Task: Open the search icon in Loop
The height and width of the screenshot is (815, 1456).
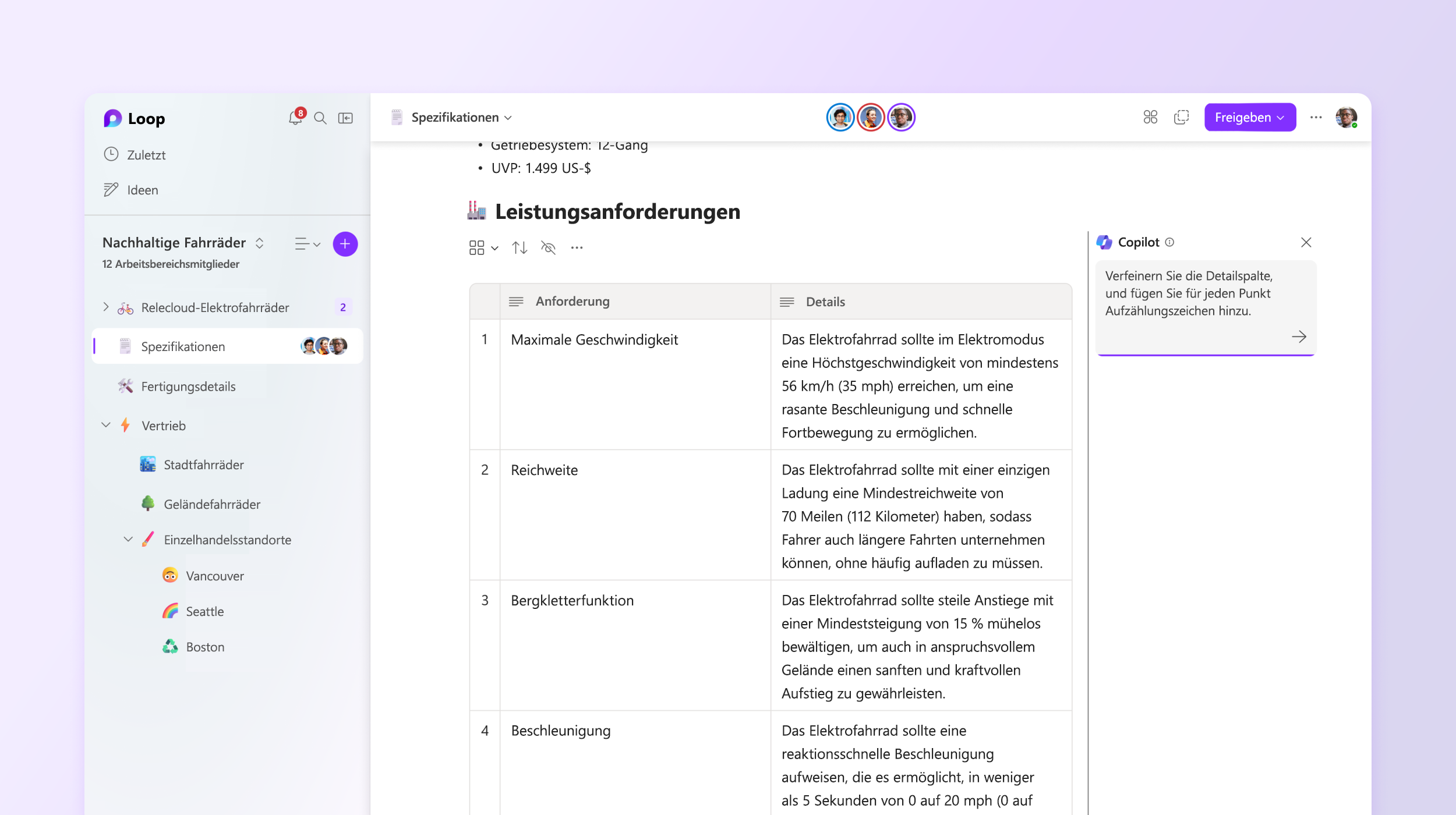Action: (x=320, y=117)
